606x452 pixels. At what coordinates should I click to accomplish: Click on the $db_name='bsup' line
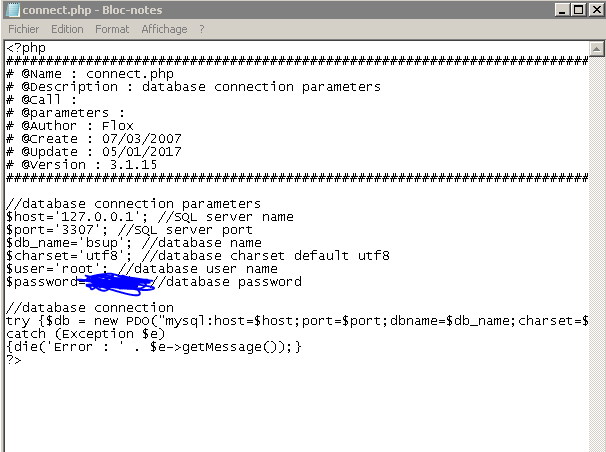click(x=134, y=243)
